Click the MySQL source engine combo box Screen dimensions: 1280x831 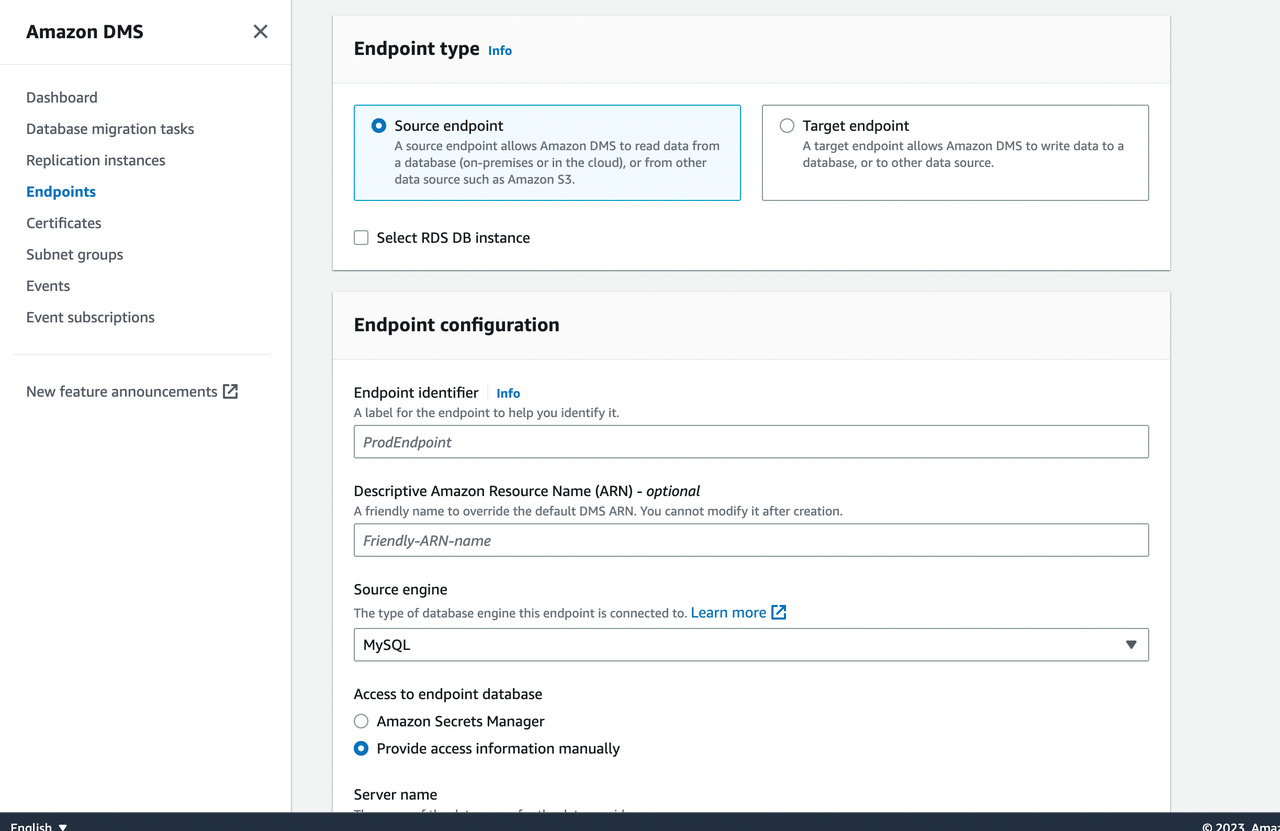pos(751,645)
